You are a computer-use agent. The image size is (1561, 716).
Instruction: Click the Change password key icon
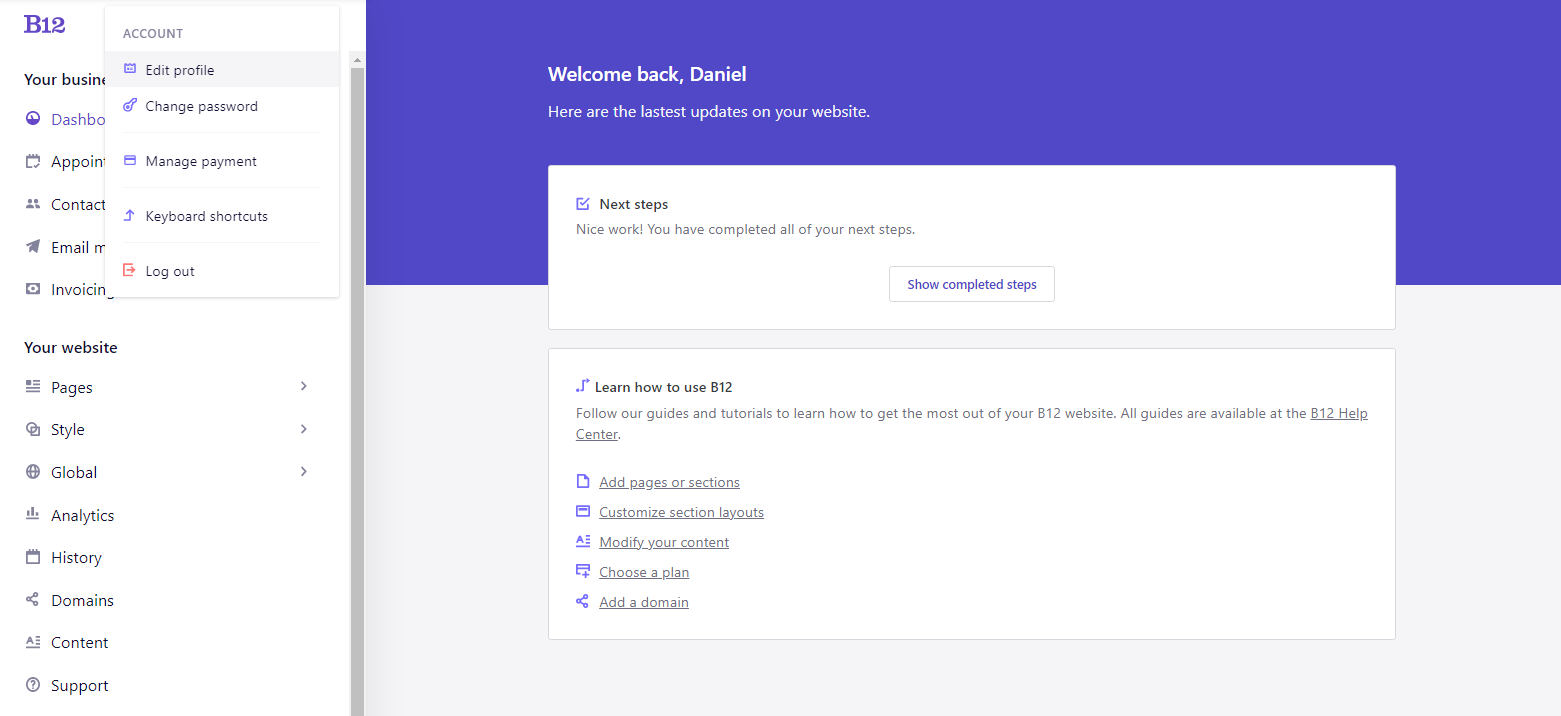click(129, 105)
